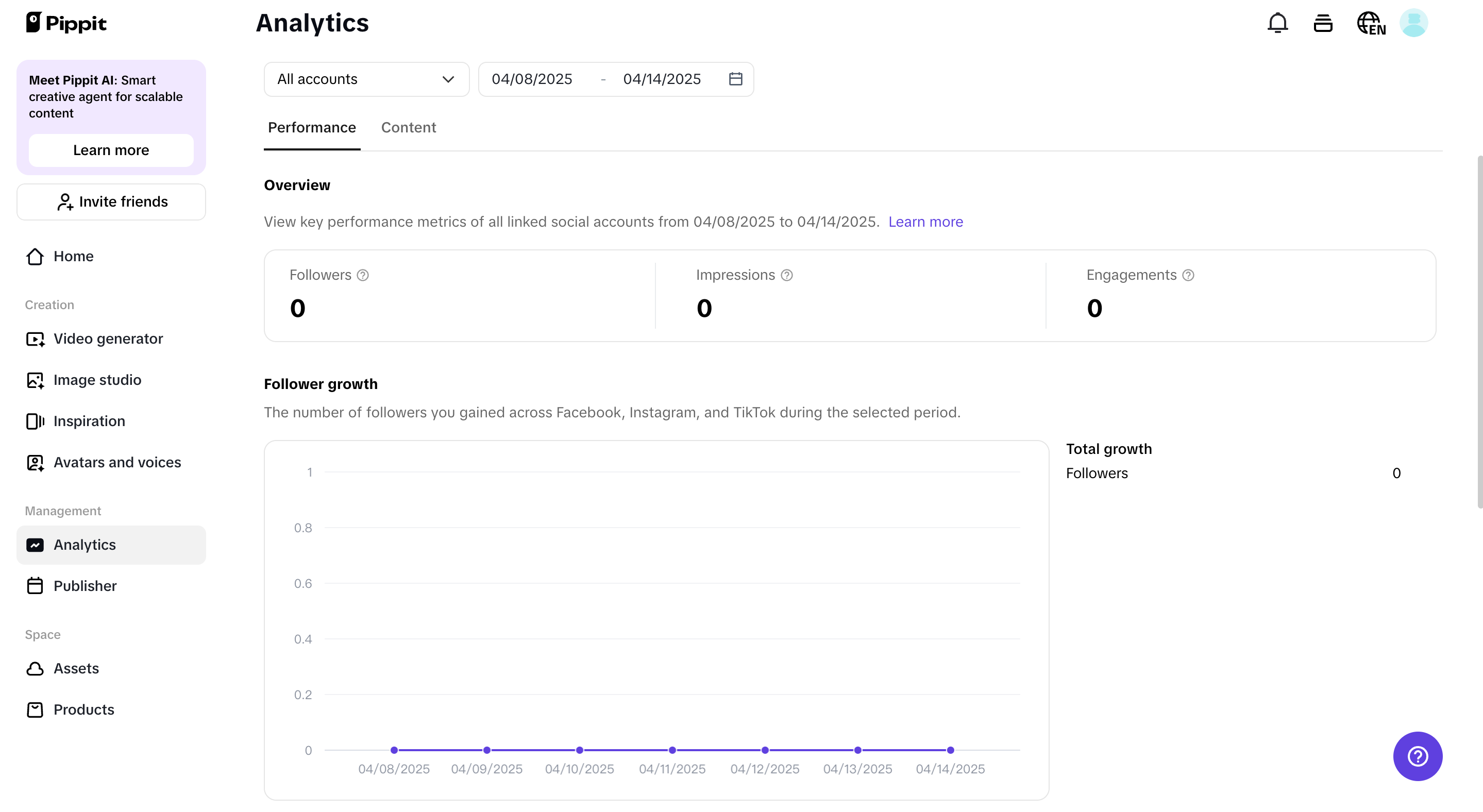Open the Home page icon
Viewport: 1483px width, 812px height.
click(x=35, y=256)
